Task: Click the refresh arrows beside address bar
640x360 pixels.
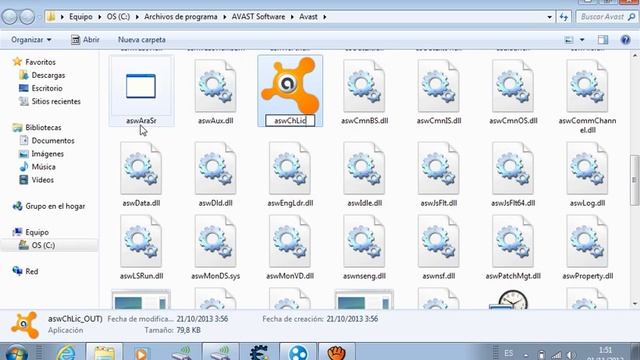Action: pos(564,17)
